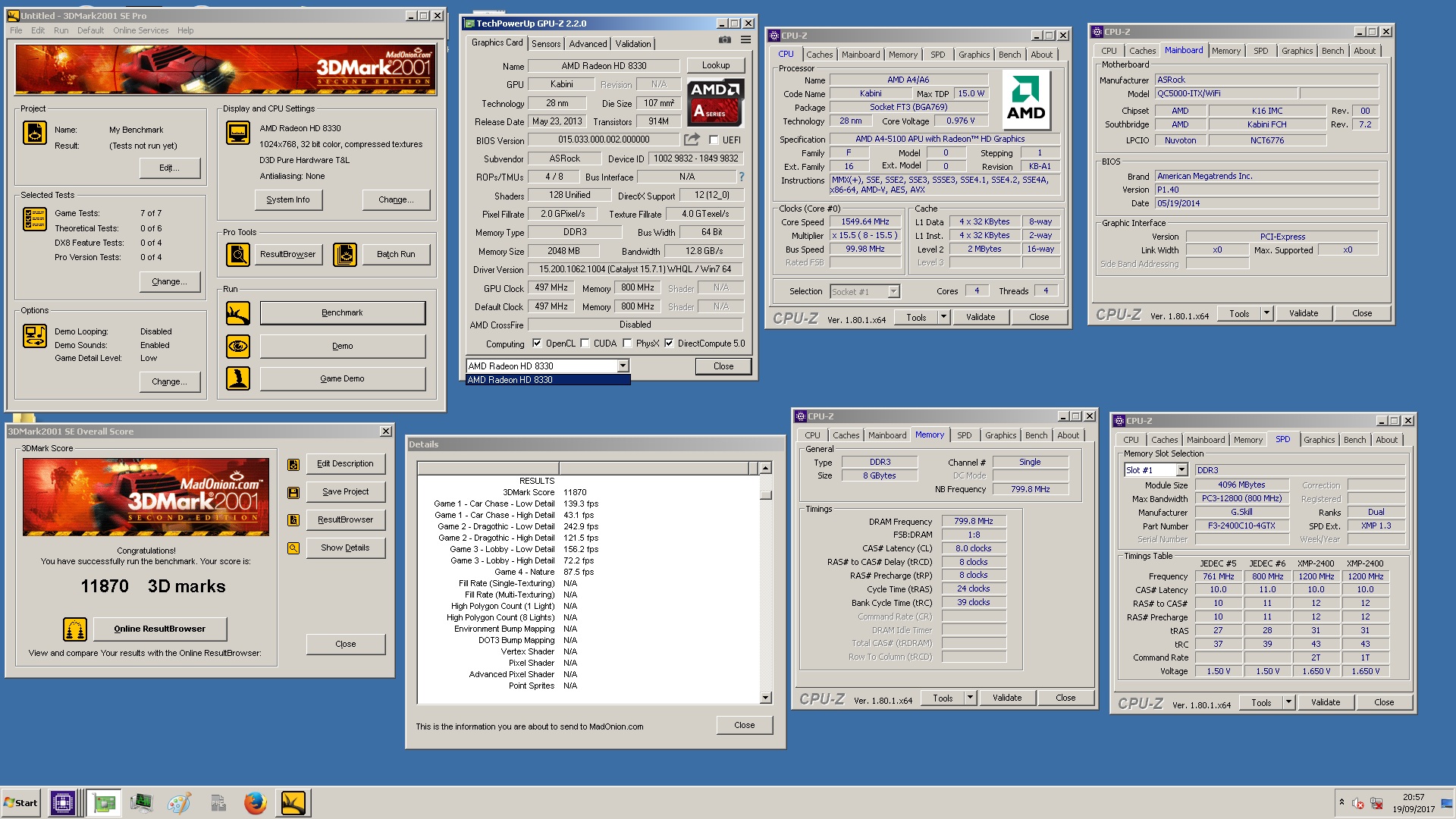Click the Lookup button in GPU-Z
This screenshot has width=1456, height=819.
point(716,65)
